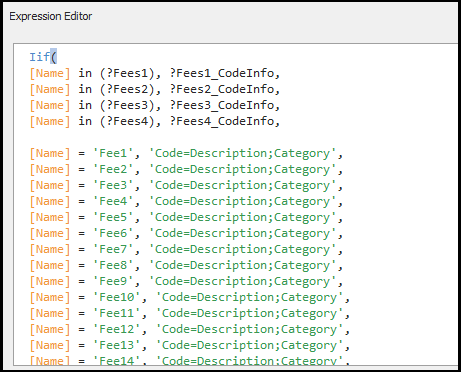The width and height of the screenshot is (461, 372).
Task: Click the 'Fee9' string literal
Action: tap(113, 281)
